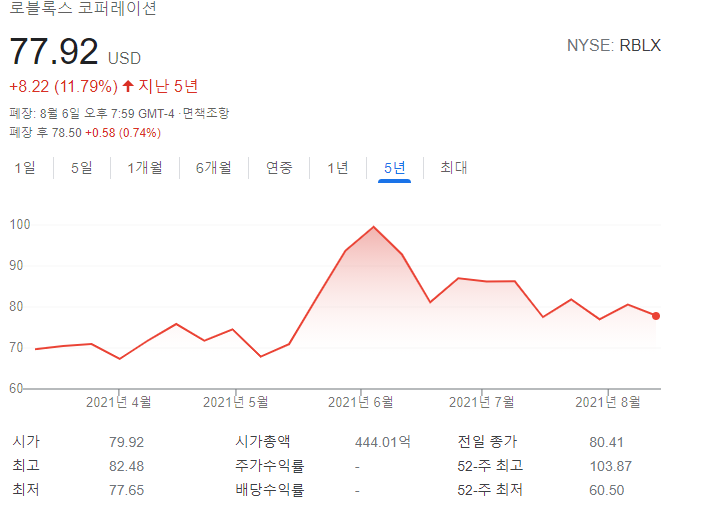
Task: Click the +0.58 (0.74%) after-hours change
Action: 123,133
